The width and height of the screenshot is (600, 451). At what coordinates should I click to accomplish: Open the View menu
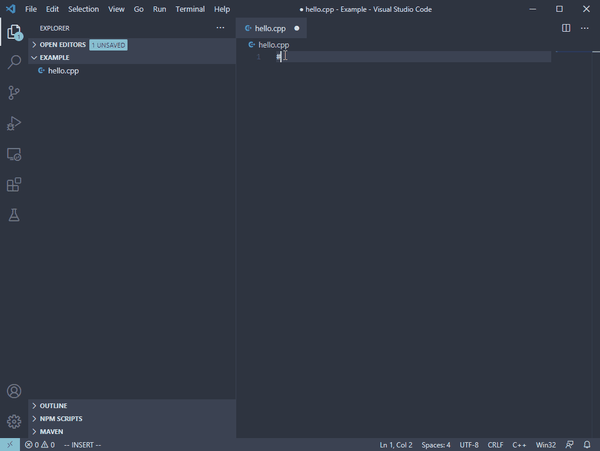point(116,9)
